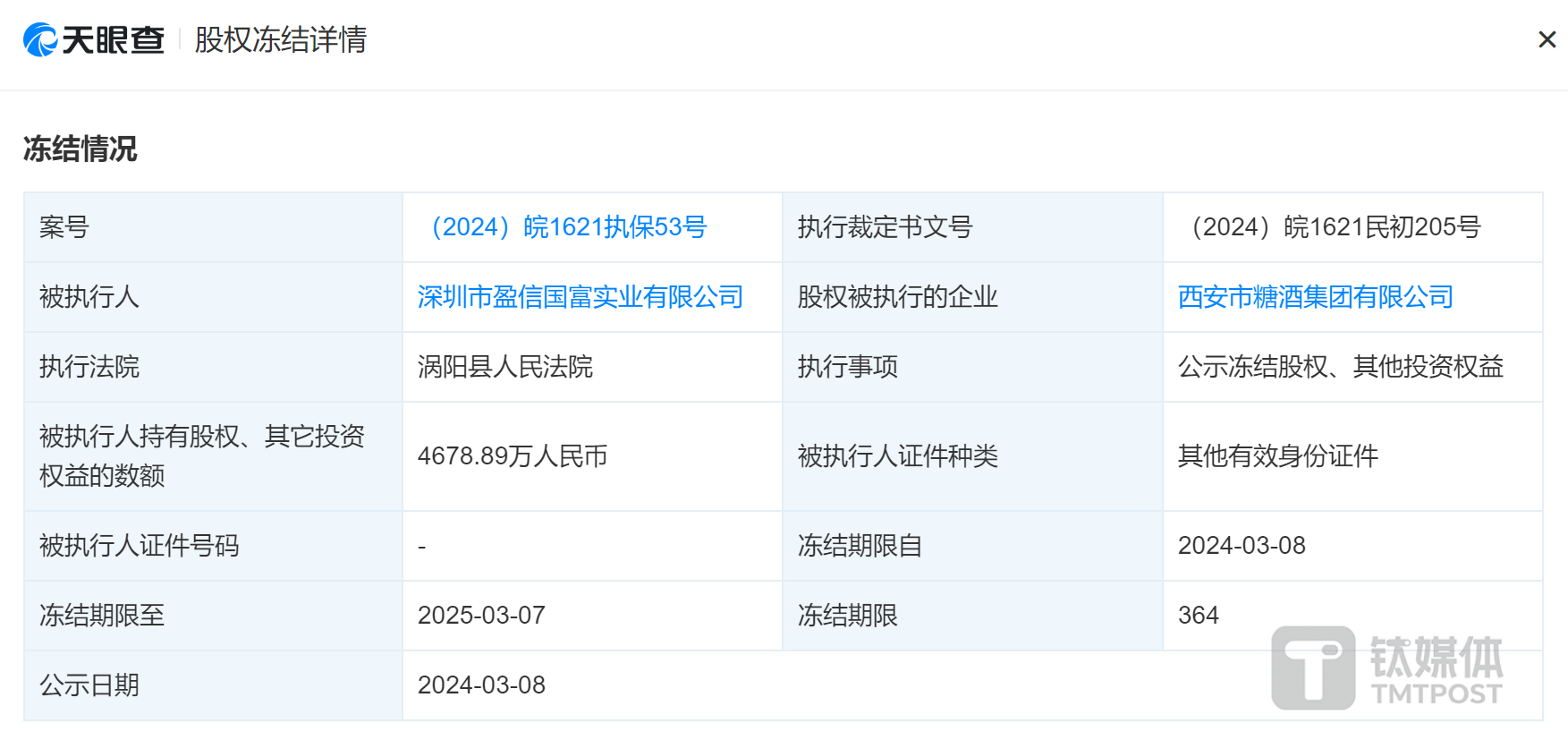Screen dimensions: 1568x740
Task: Close the 股权冻结详情 dialog
Action: [x=1547, y=39]
